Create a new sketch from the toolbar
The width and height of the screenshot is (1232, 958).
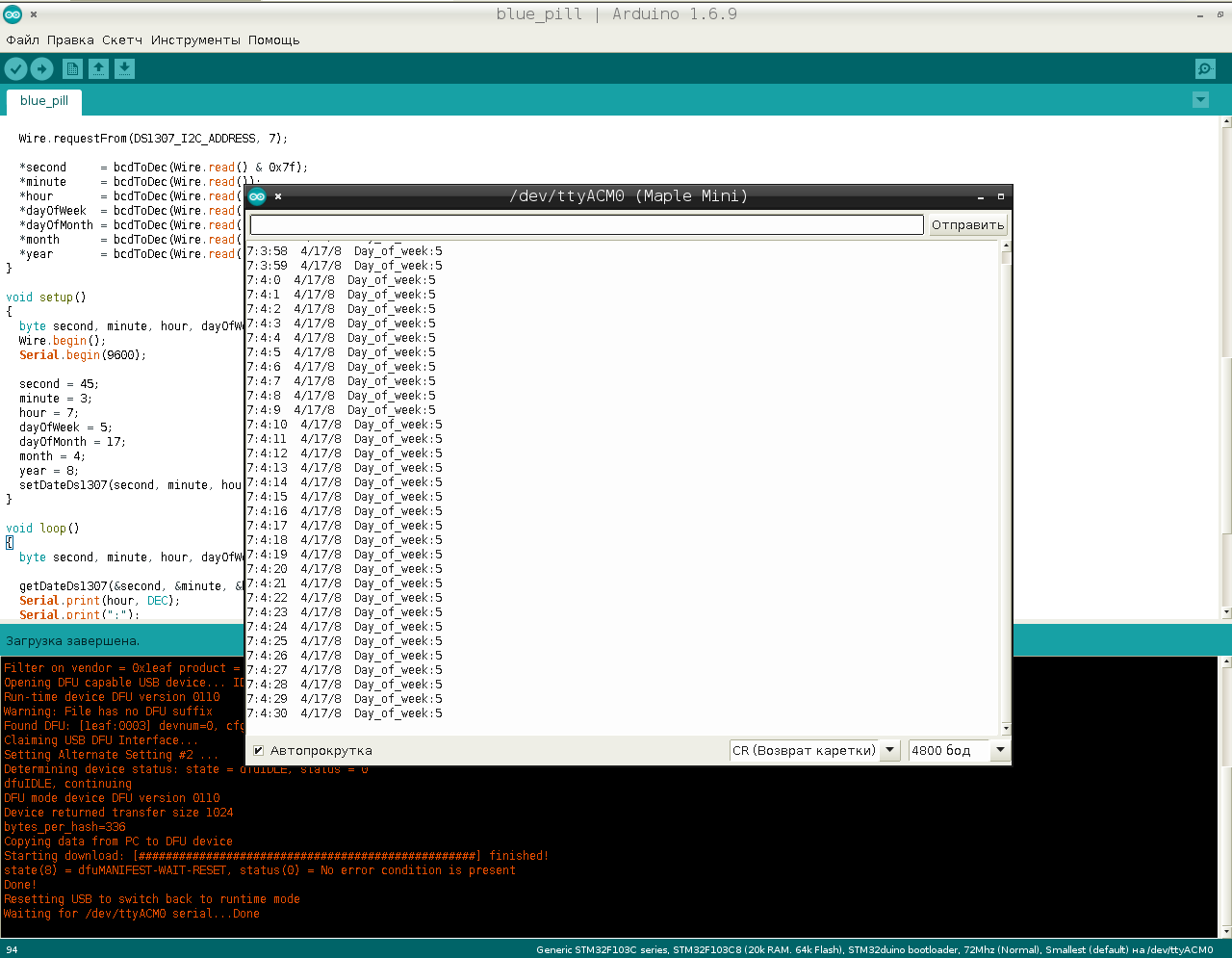(x=72, y=68)
